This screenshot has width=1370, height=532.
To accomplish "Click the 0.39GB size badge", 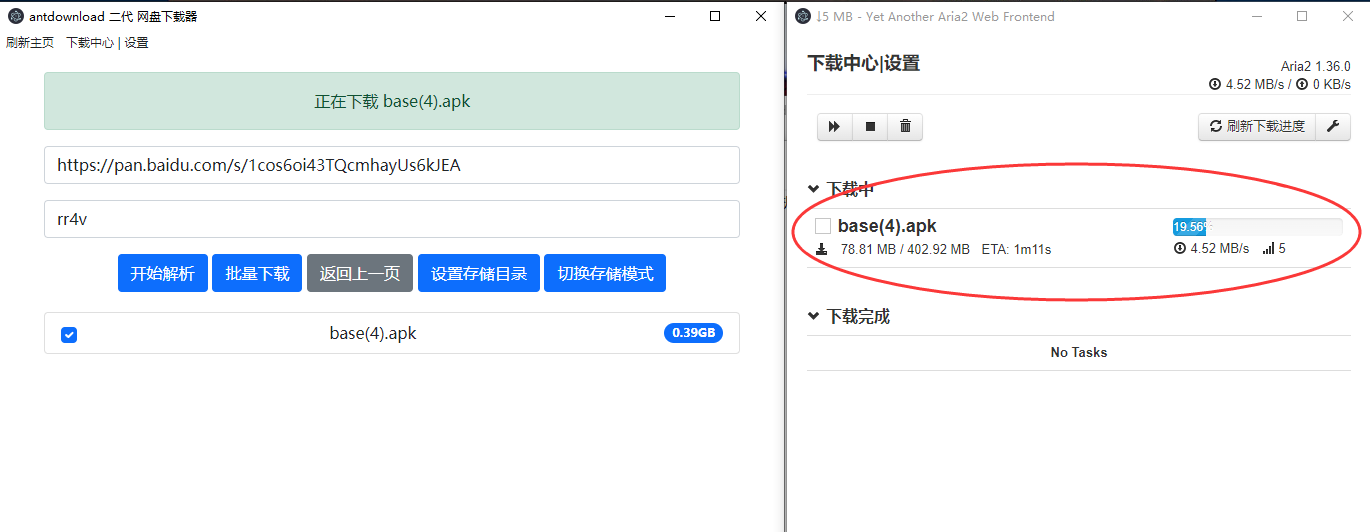I will [x=693, y=333].
